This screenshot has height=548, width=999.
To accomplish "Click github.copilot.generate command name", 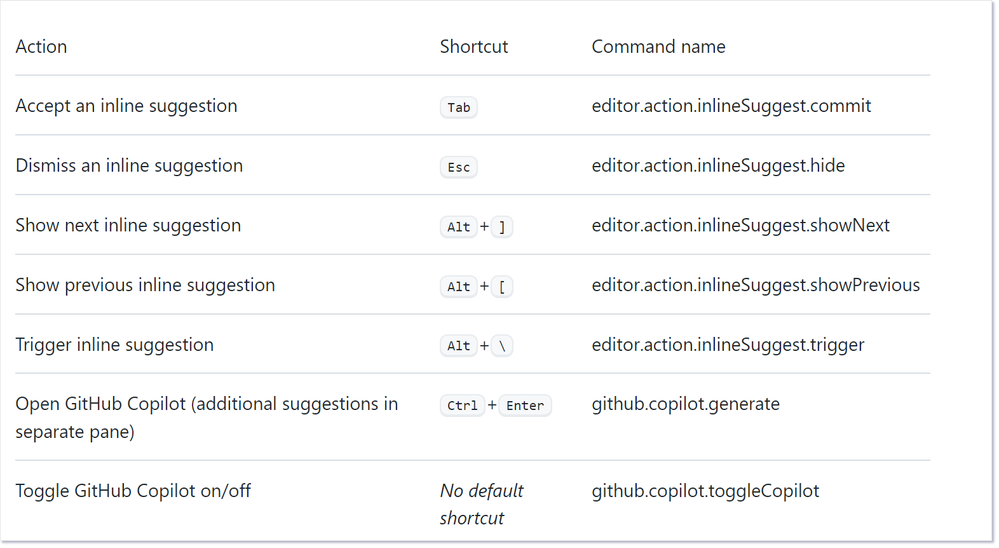I will click(685, 404).
